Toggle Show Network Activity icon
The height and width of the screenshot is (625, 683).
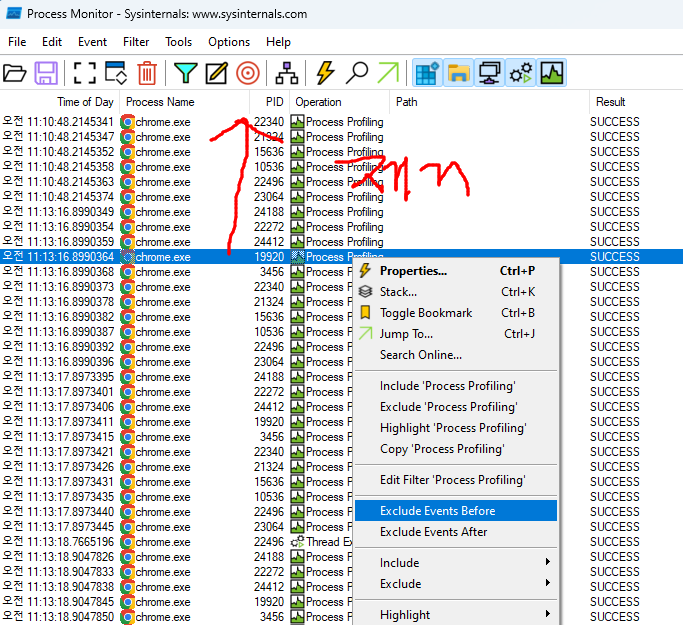490,73
